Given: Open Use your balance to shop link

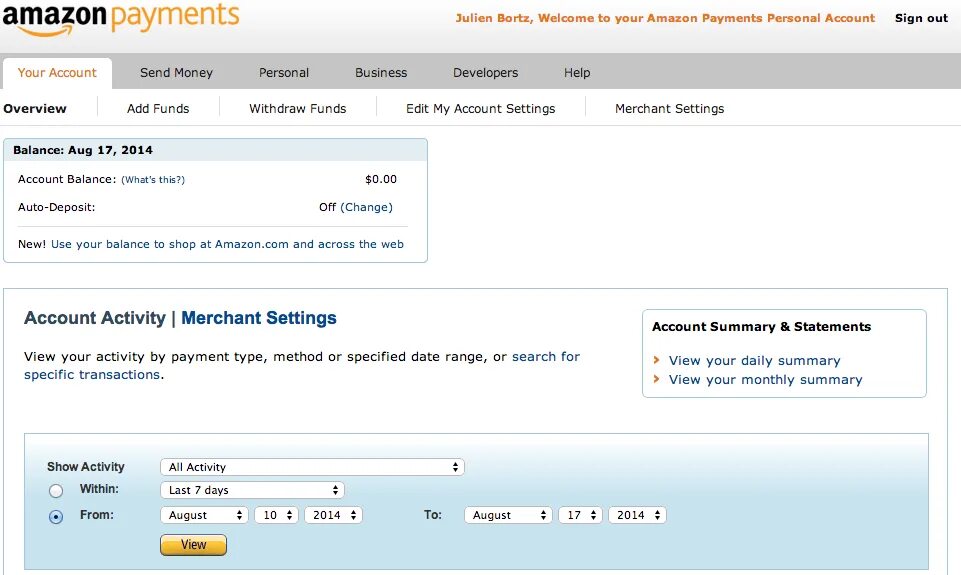Looking at the screenshot, I should pyautogui.click(x=227, y=244).
